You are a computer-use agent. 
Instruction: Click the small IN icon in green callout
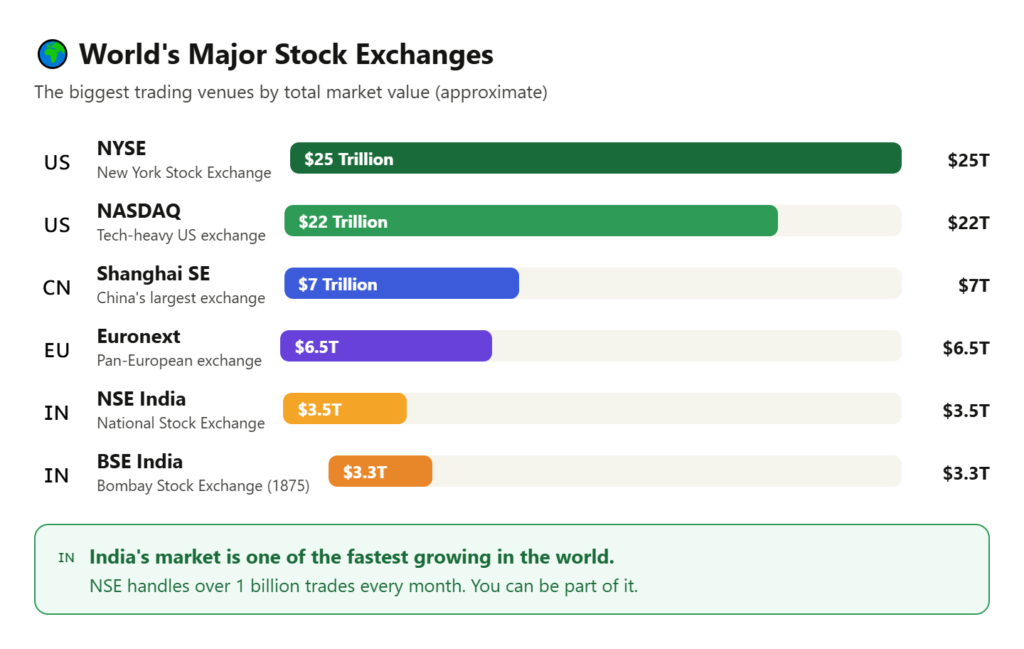(x=66, y=558)
